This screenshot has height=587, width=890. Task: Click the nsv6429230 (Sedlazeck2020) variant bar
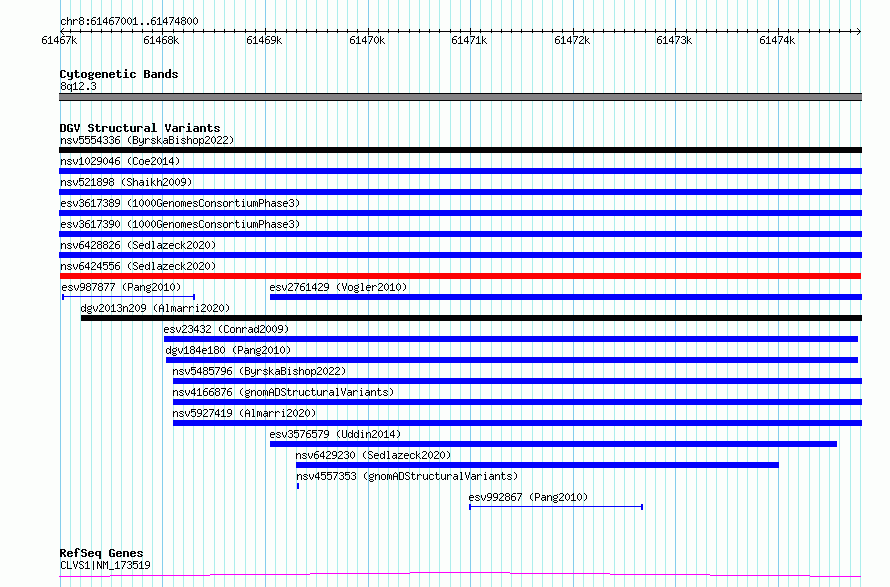pyautogui.click(x=538, y=465)
